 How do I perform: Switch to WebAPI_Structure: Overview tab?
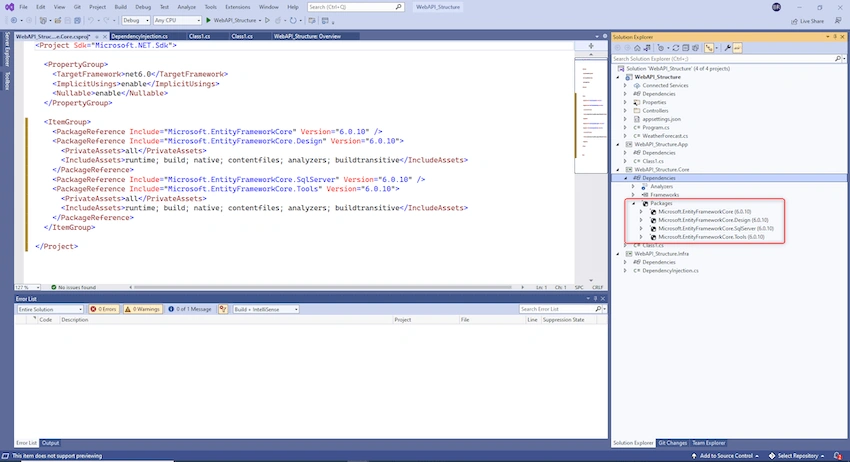click(307, 36)
